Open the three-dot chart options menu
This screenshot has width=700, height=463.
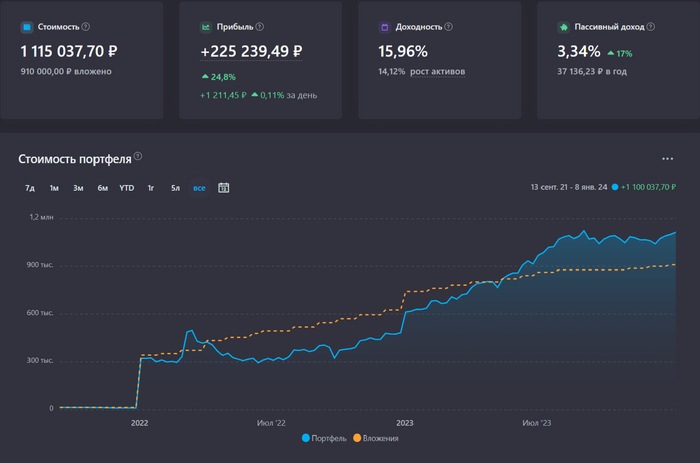tap(667, 159)
